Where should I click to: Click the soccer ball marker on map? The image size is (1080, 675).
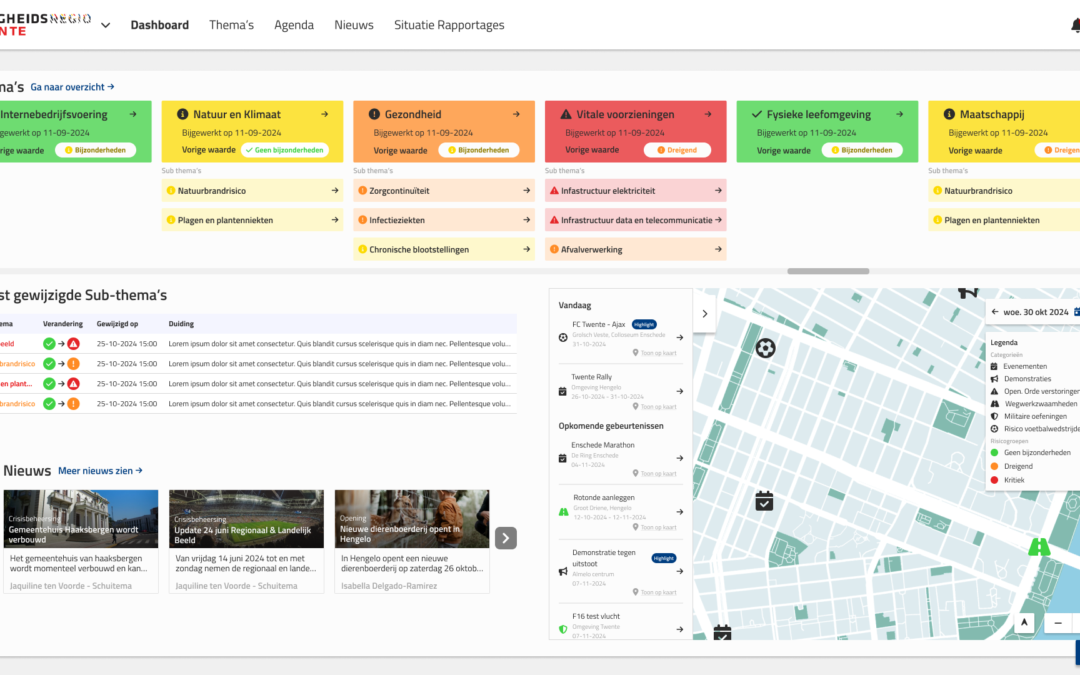765,348
